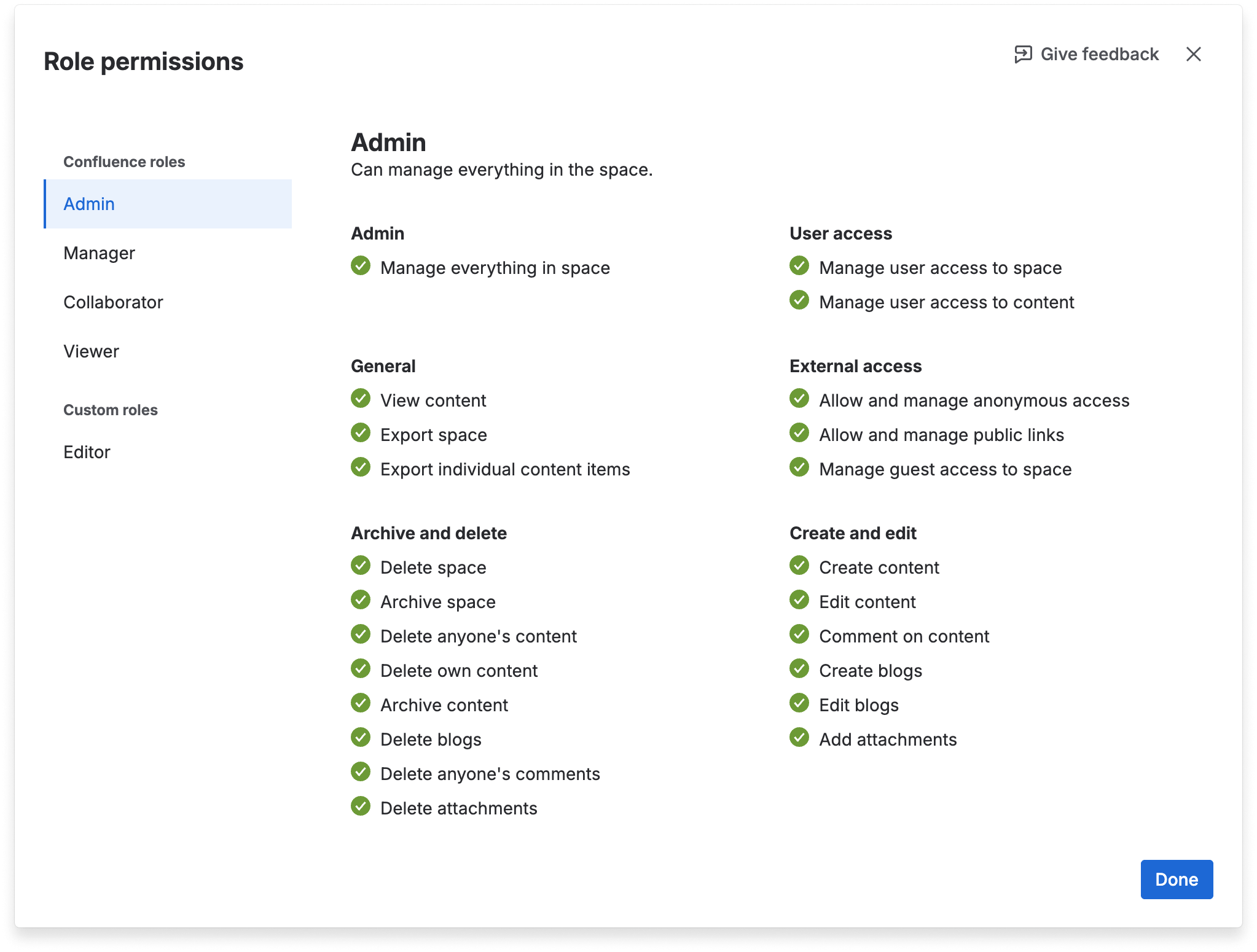Click the check beside Manage user access to space
Viewport: 1257px width, 952px height.
799,266
